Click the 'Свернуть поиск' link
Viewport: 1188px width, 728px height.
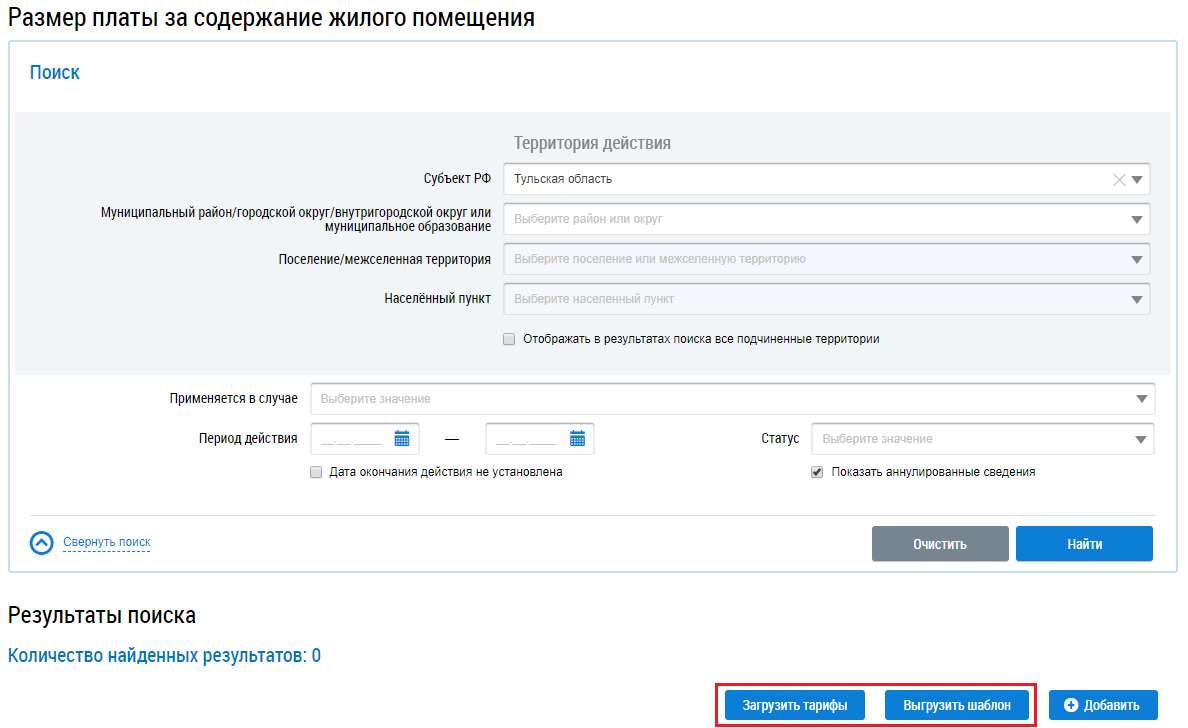tap(106, 543)
